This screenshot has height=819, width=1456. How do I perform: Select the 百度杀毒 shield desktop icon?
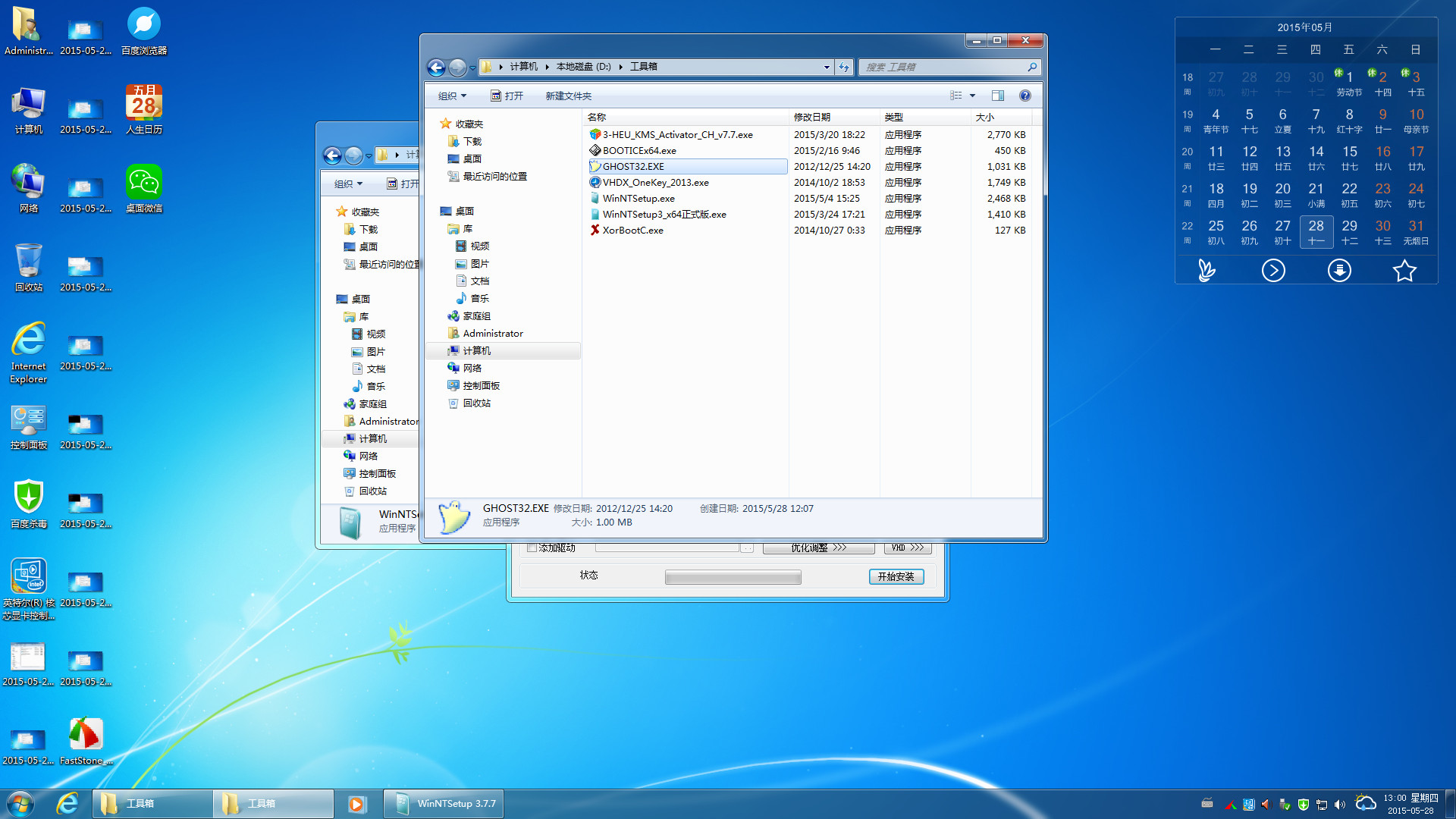coord(28,504)
